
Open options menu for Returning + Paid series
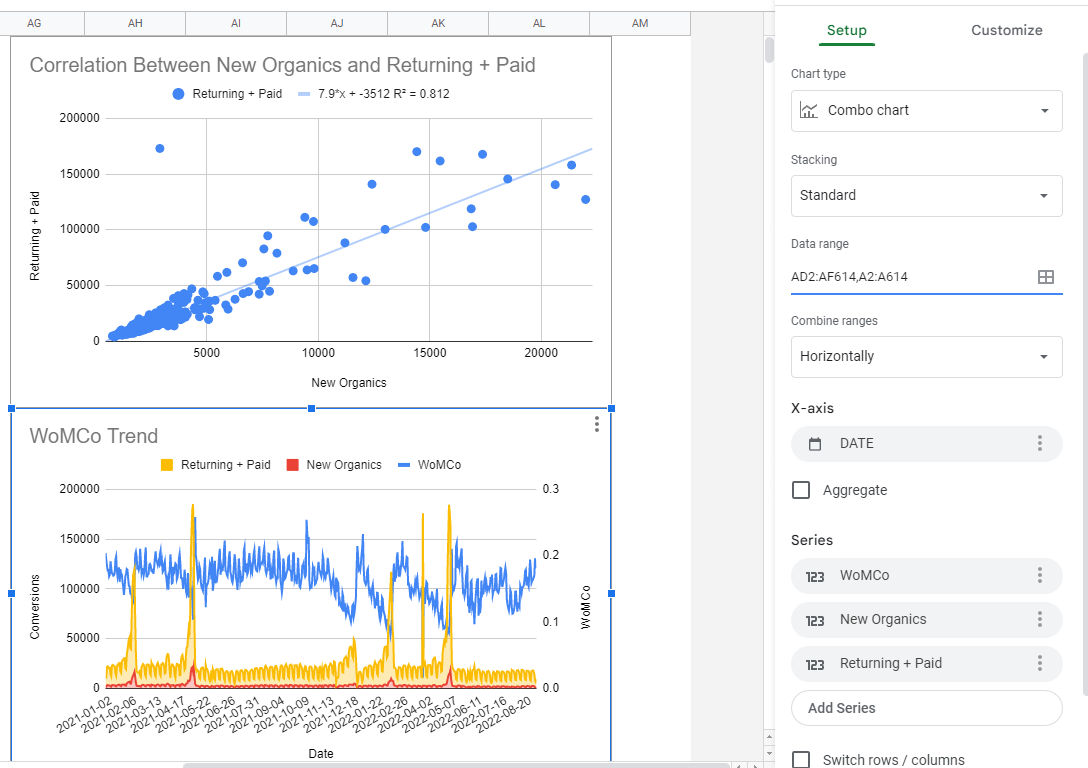pyautogui.click(x=1040, y=663)
